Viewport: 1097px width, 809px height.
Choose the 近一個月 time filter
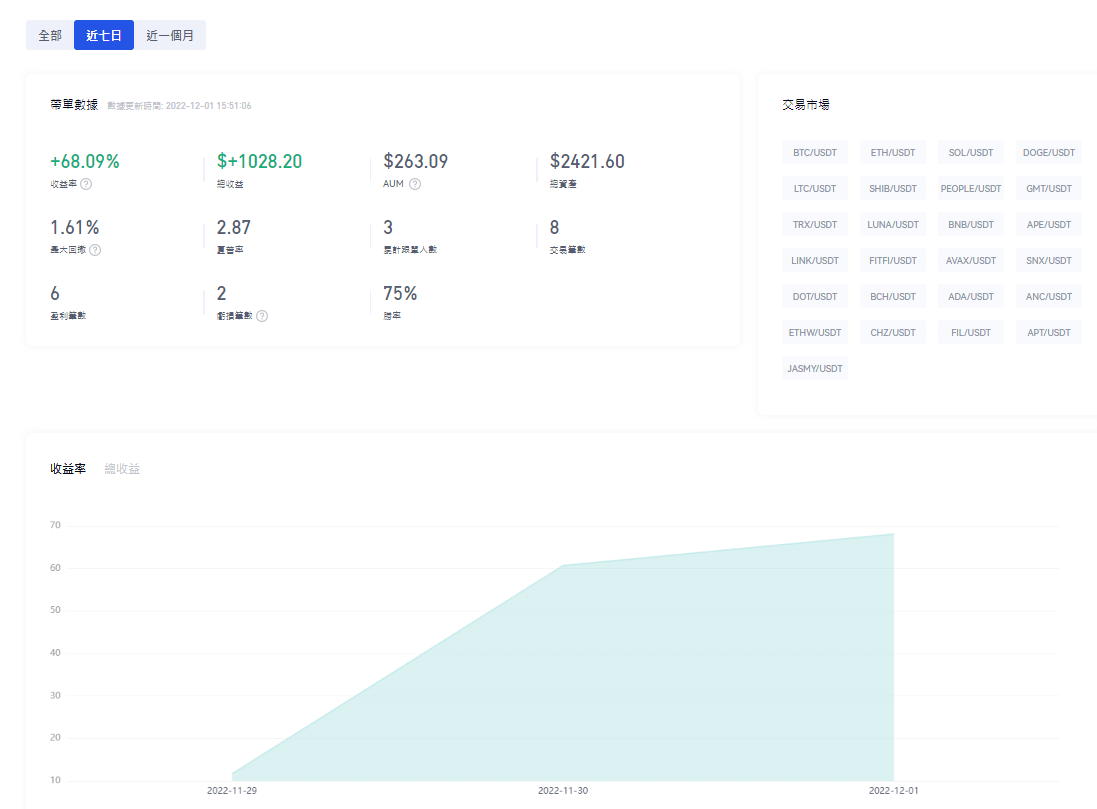(x=170, y=35)
